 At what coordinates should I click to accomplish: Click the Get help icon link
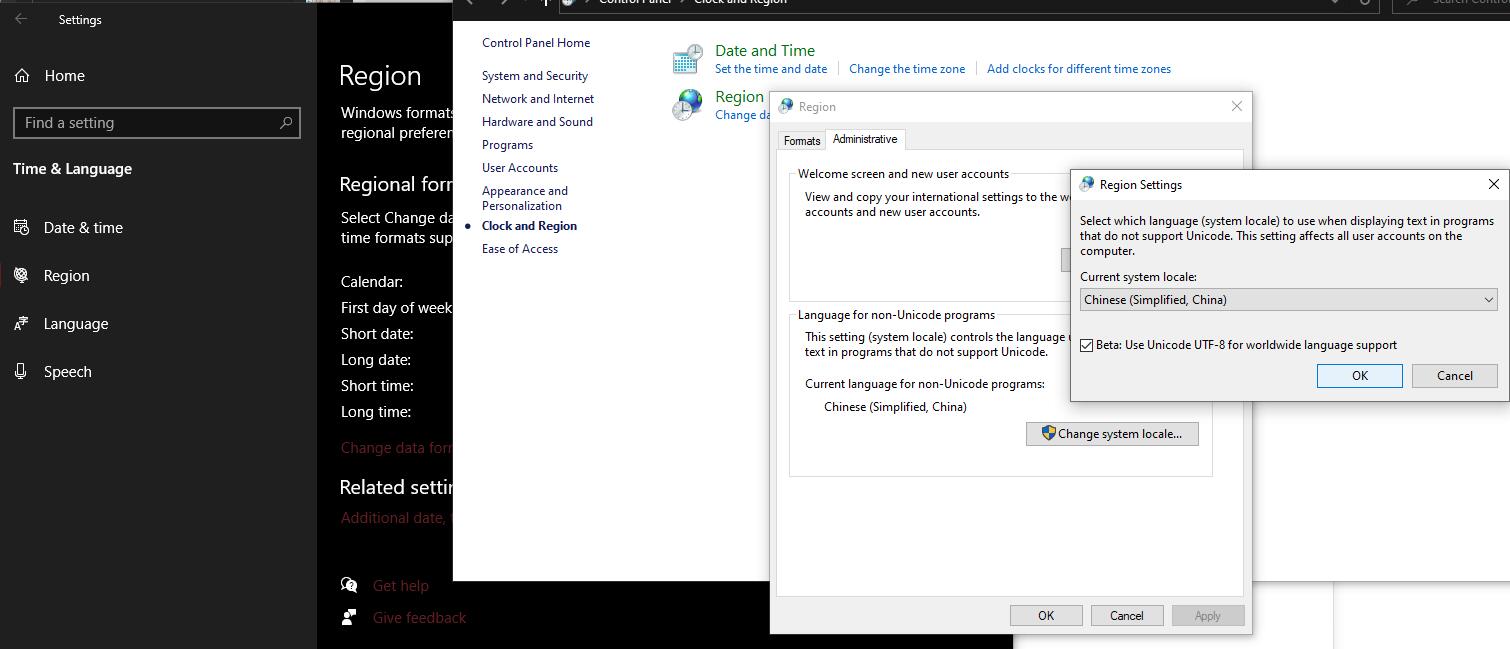coord(349,586)
